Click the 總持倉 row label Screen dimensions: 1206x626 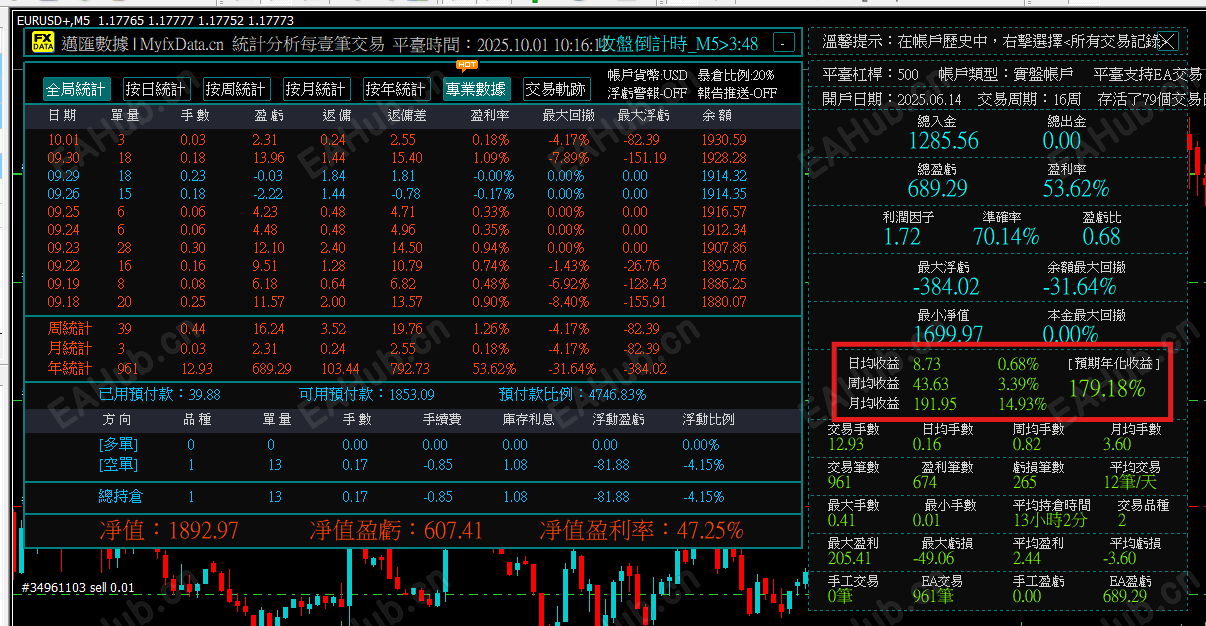pyautogui.click(x=119, y=497)
